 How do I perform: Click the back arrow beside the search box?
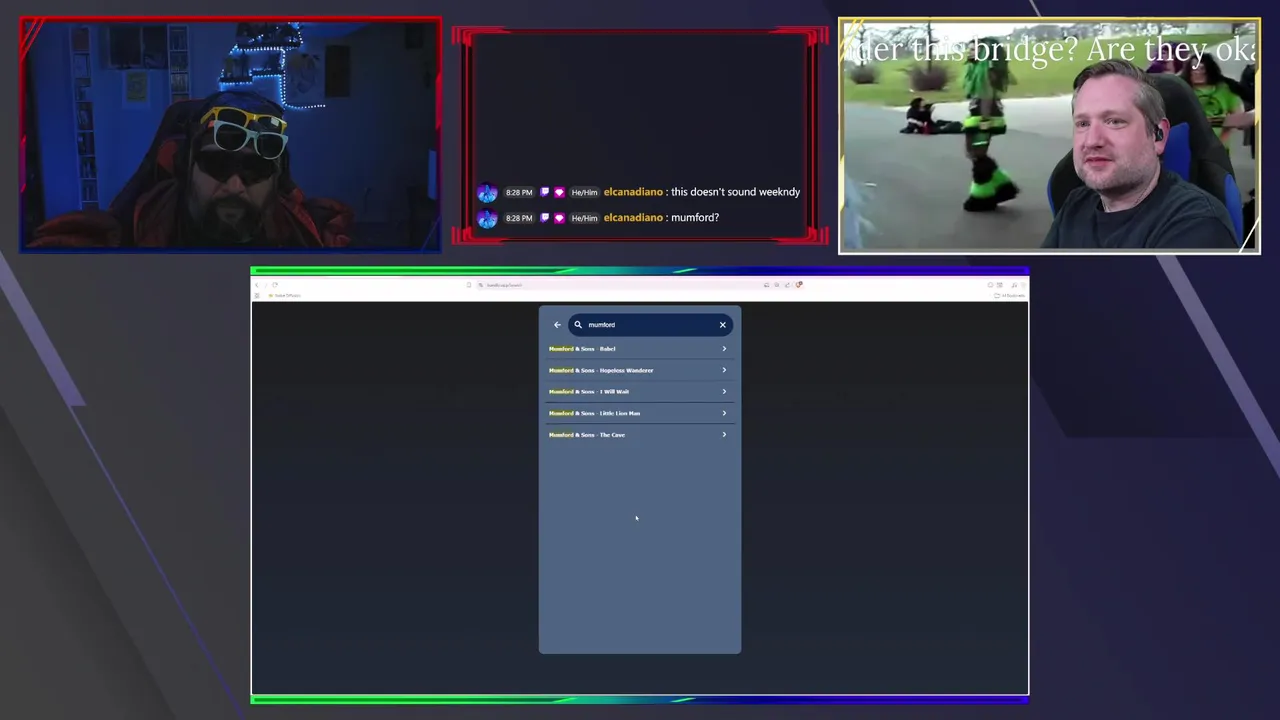tap(557, 324)
